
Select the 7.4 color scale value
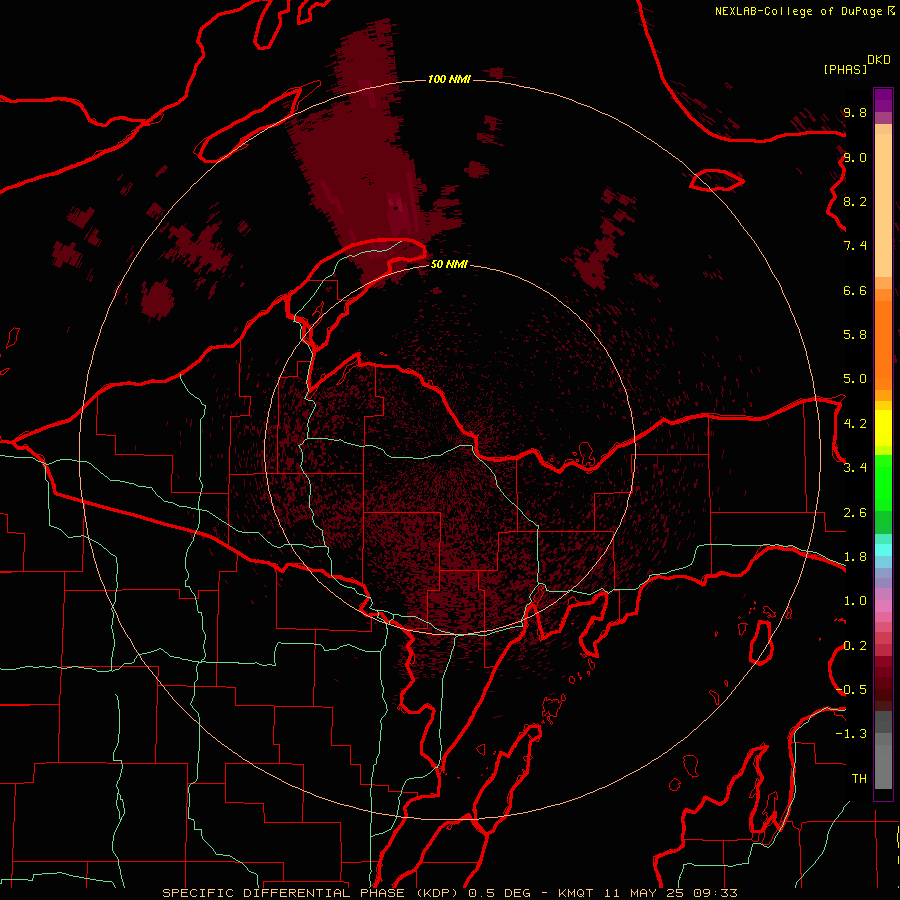tap(855, 246)
